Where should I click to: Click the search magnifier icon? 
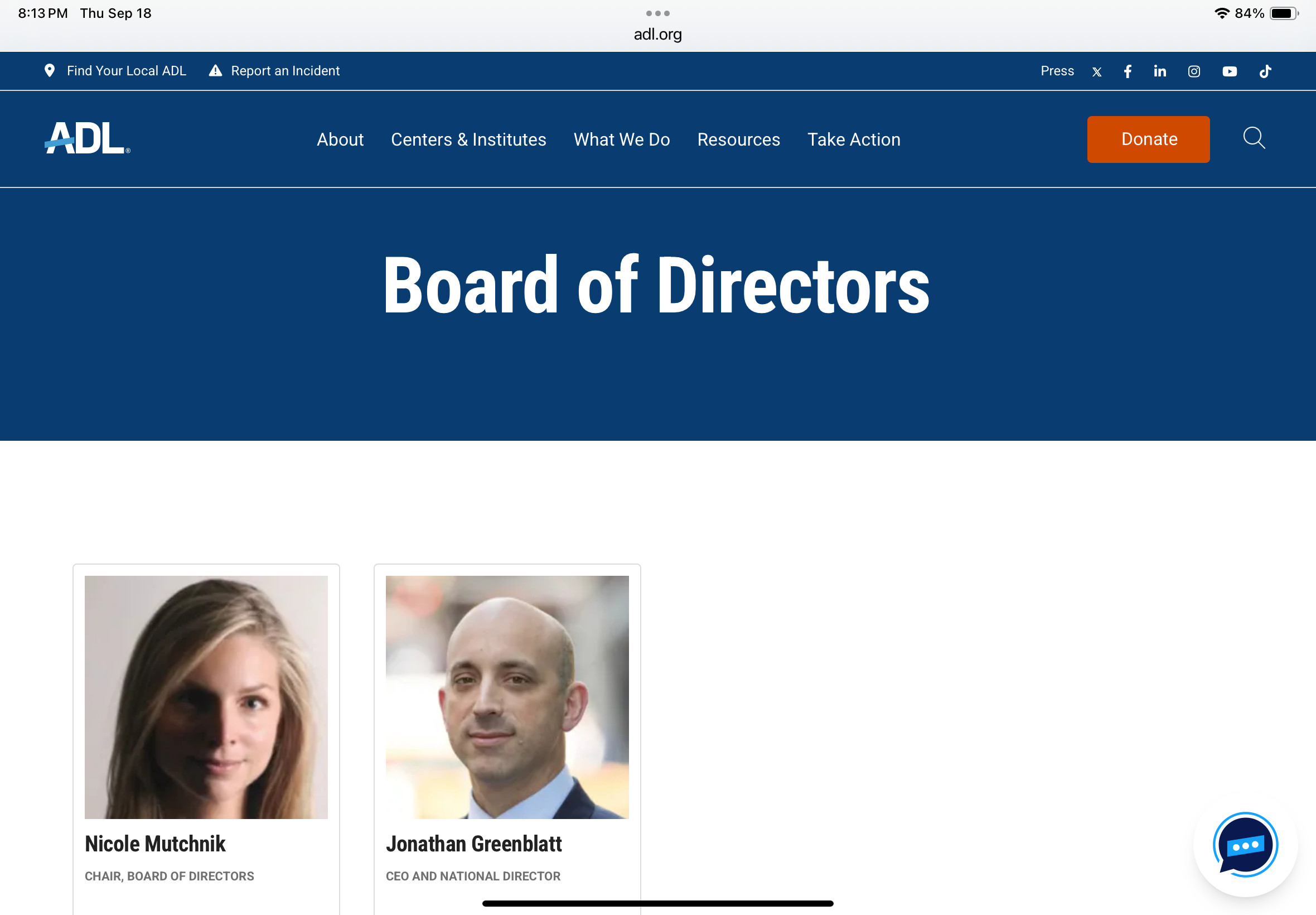pos(1254,138)
